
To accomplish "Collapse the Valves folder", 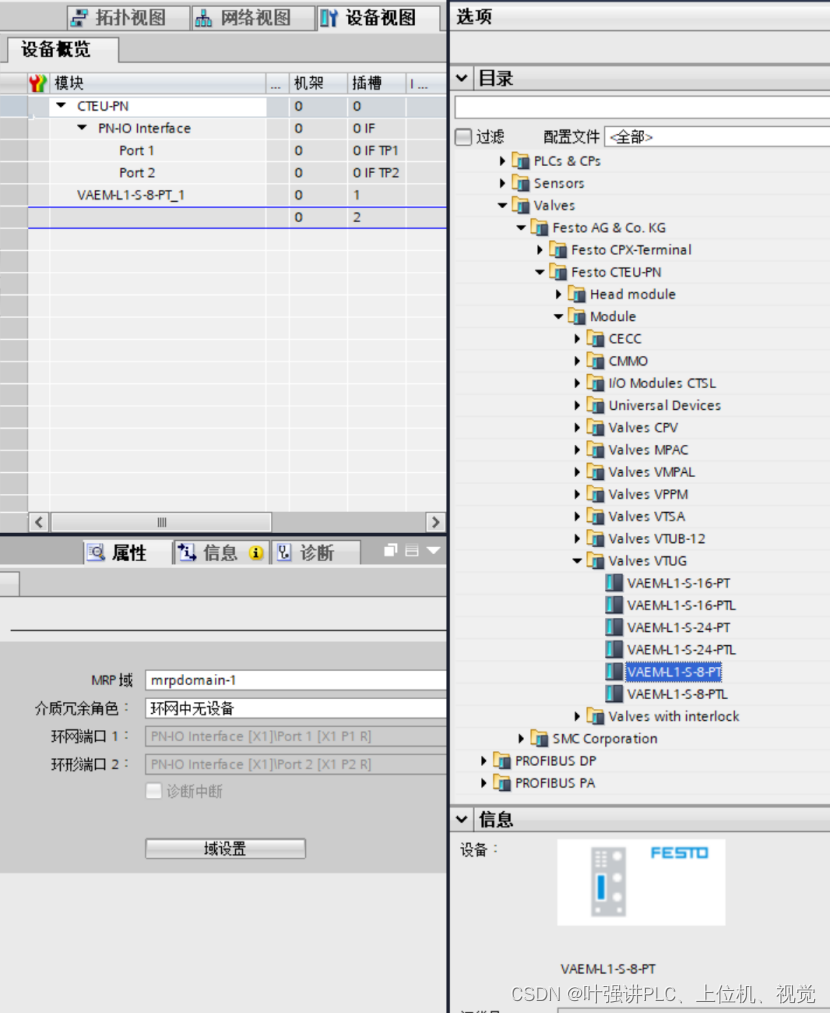I will pos(502,205).
